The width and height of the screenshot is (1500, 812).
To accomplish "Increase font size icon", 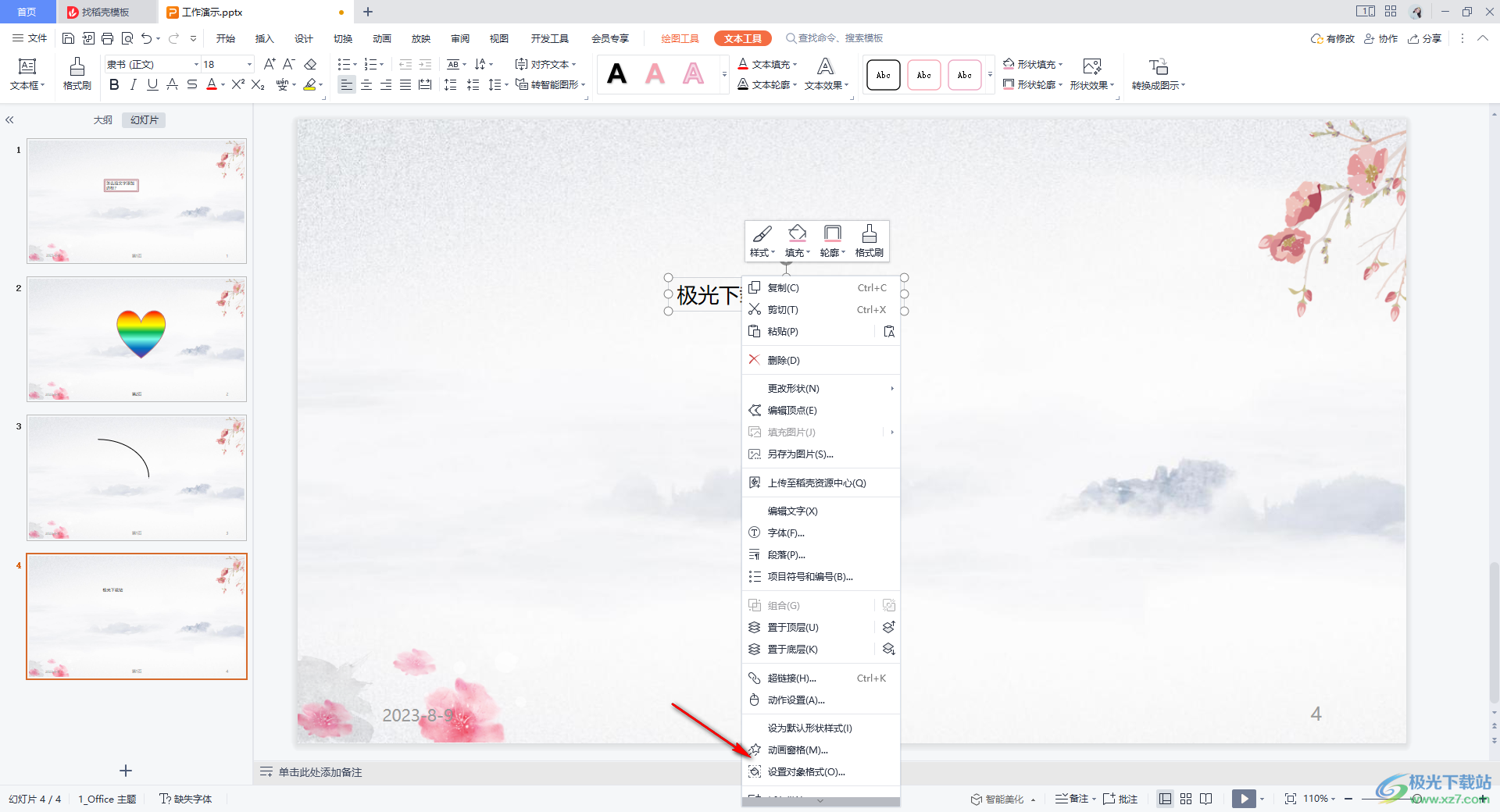I will coord(270,64).
